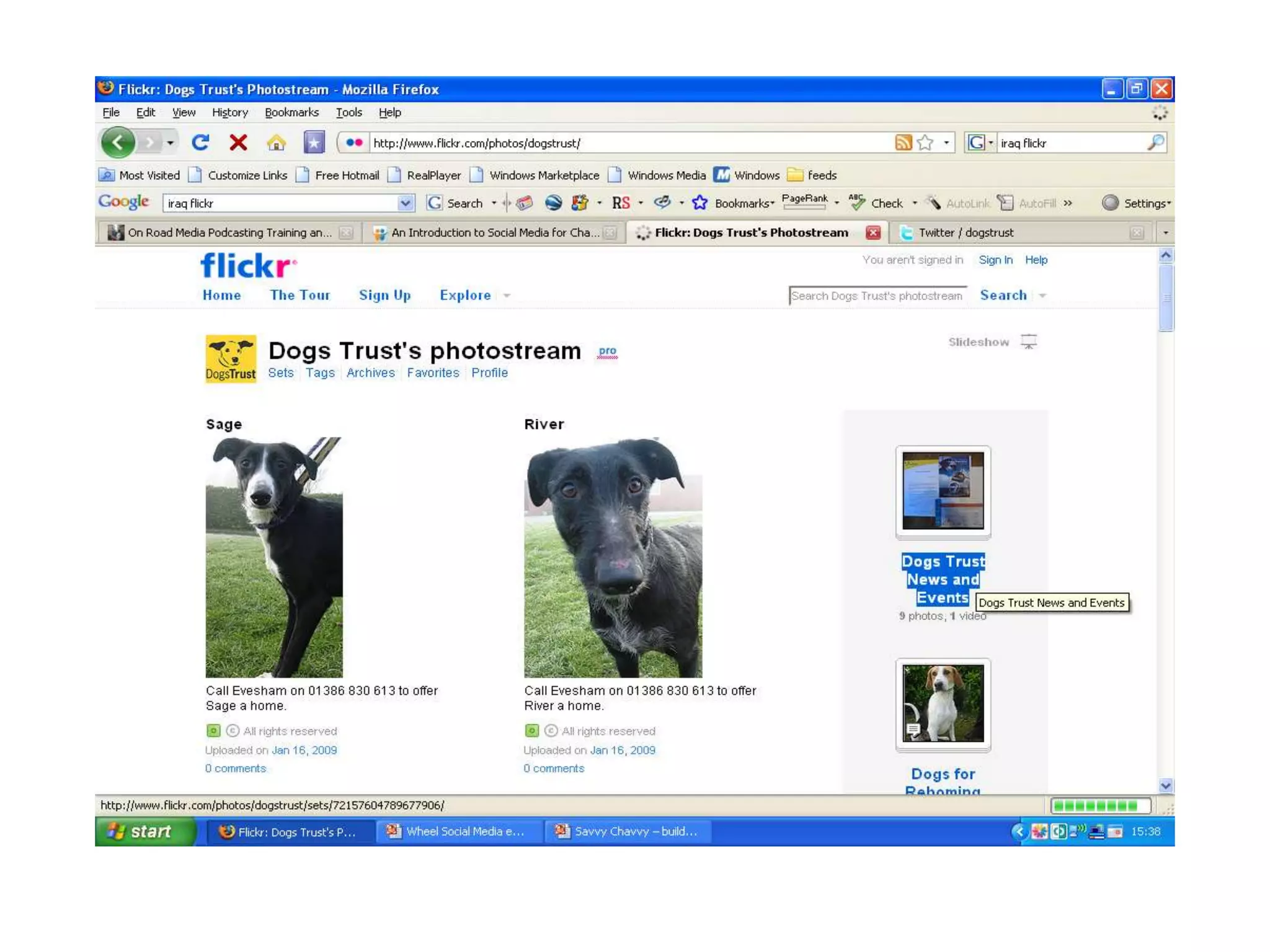Open the Explore menu dropdown arrow
This screenshot has height=952, width=1270.
tap(507, 296)
